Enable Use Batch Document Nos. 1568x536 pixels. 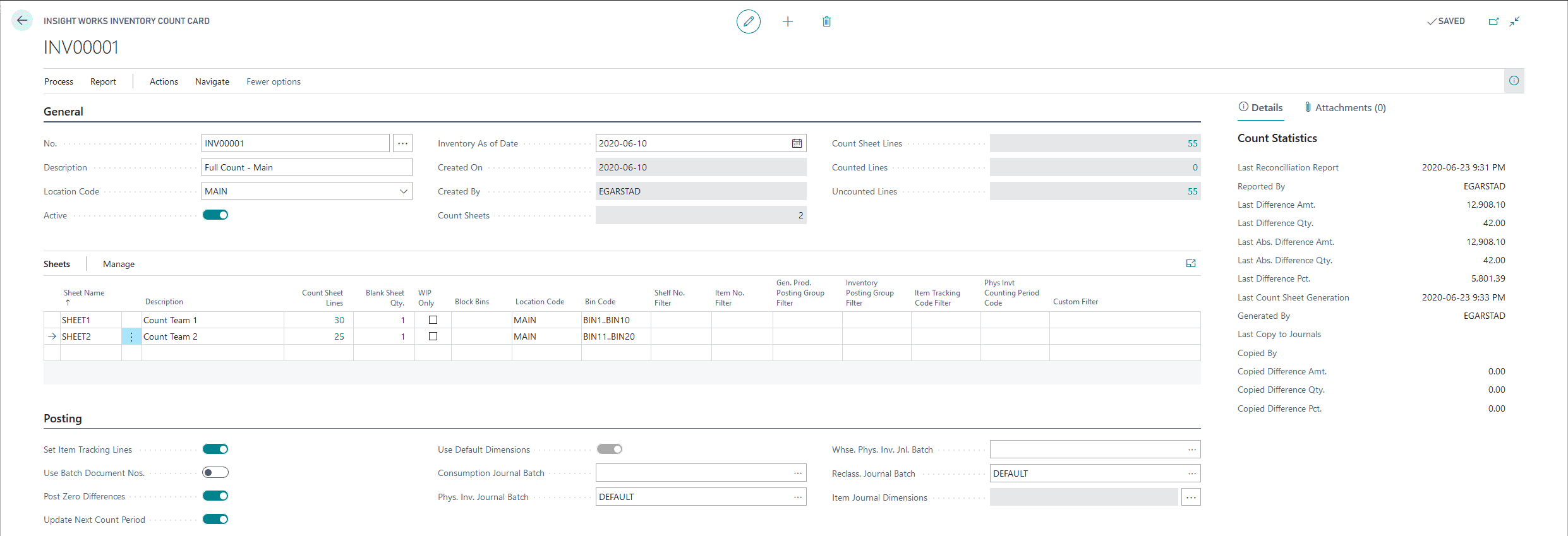coord(215,472)
